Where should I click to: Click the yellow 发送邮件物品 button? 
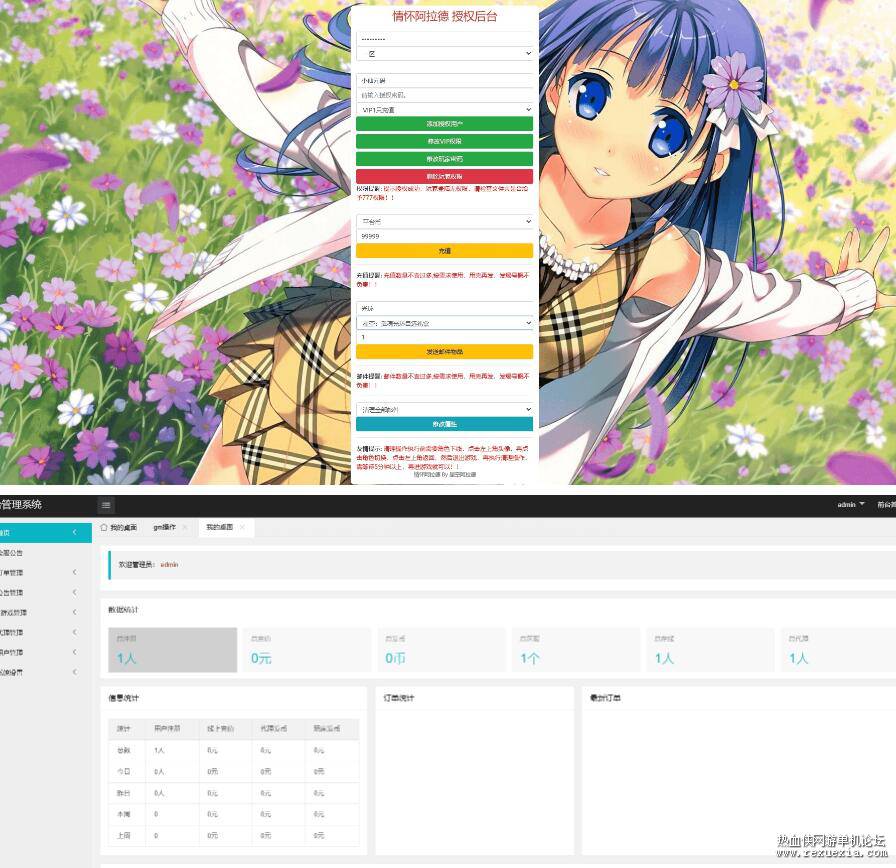[x=445, y=352]
